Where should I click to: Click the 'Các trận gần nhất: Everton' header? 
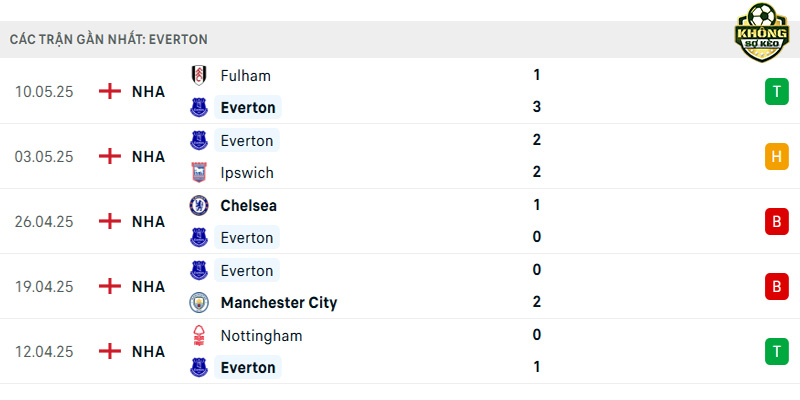pyautogui.click(x=109, y=40)
